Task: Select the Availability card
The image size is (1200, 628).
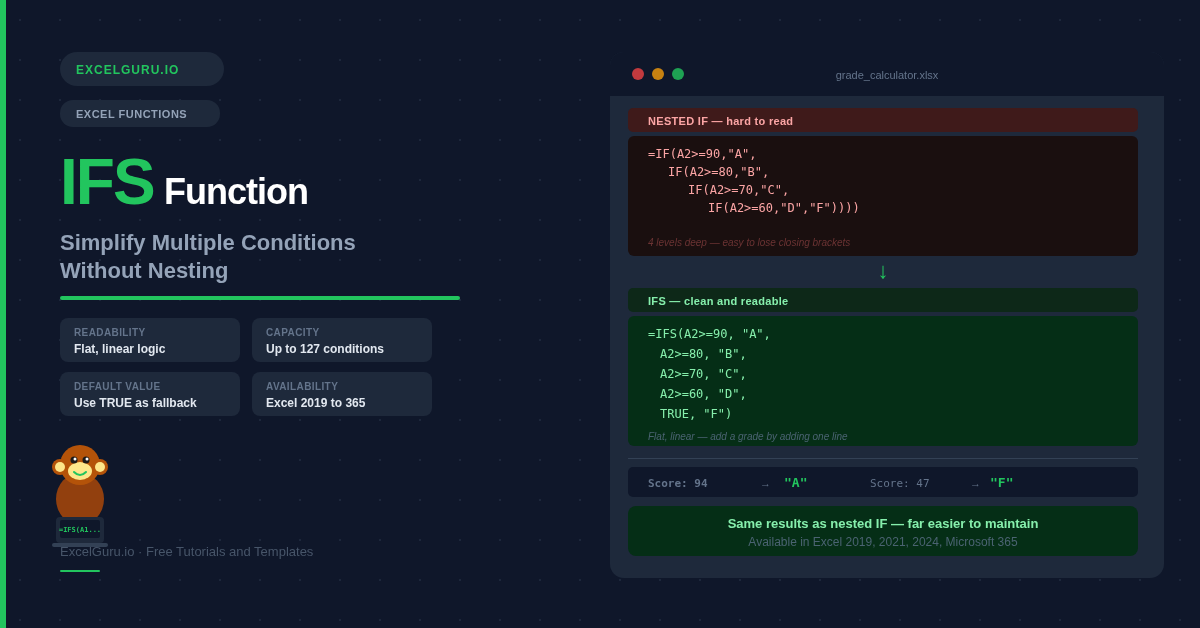Action: point(342,394)
